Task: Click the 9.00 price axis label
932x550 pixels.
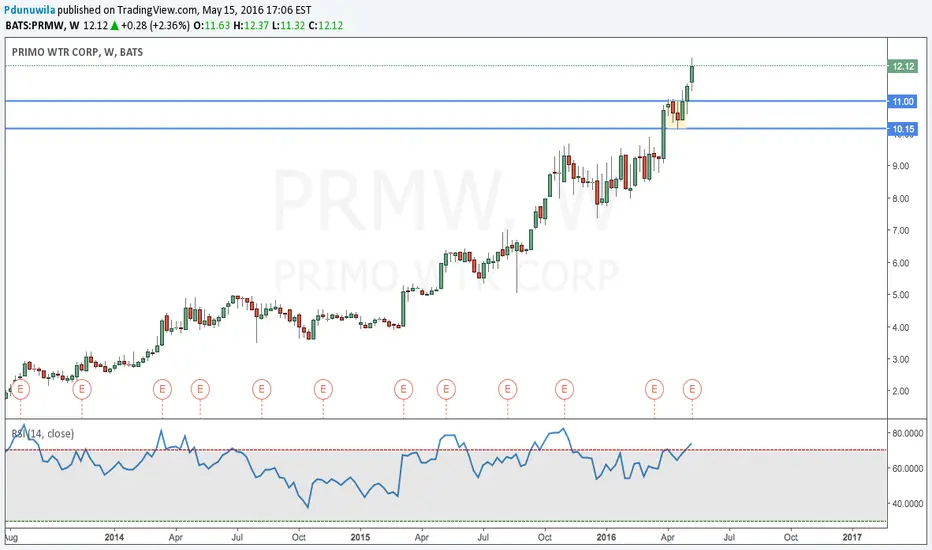Action: (900, 166)
